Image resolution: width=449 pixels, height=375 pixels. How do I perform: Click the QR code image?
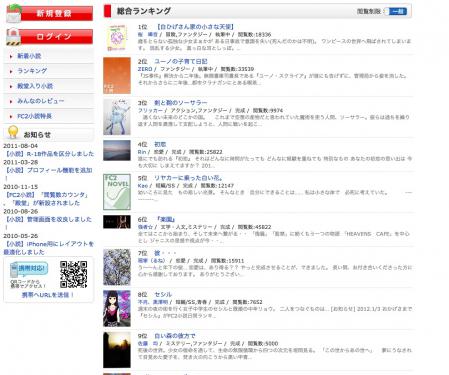coord(74,274)
